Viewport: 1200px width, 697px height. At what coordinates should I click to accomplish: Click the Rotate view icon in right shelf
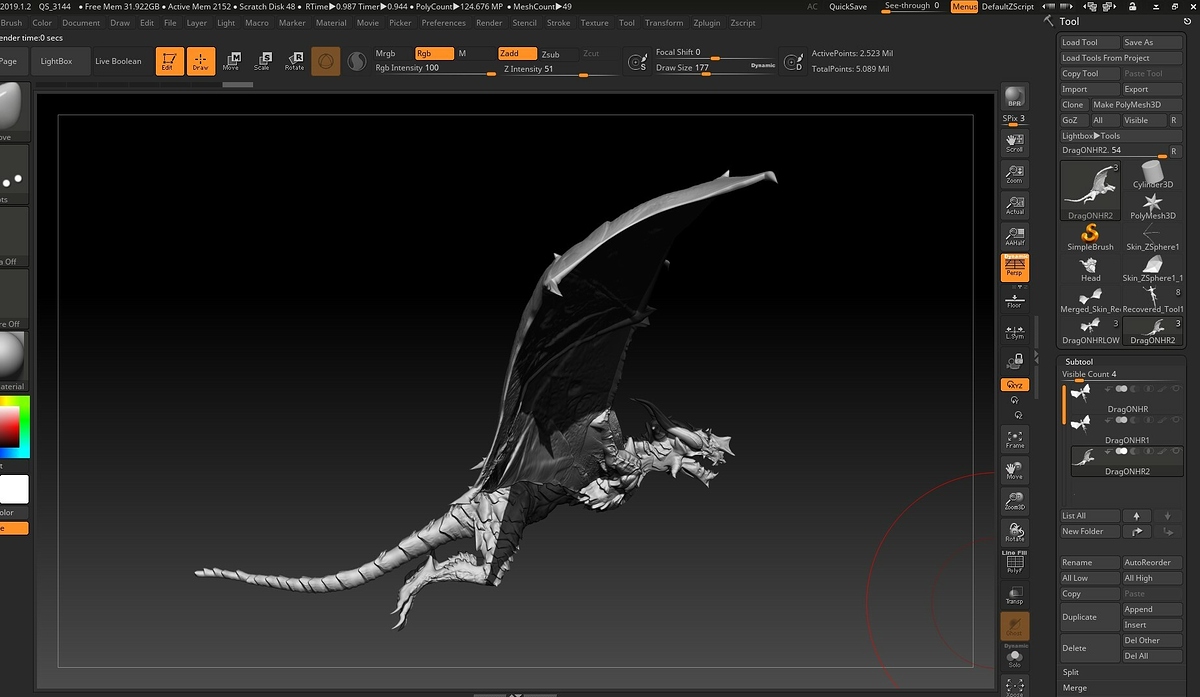[x=1015, y=532]
